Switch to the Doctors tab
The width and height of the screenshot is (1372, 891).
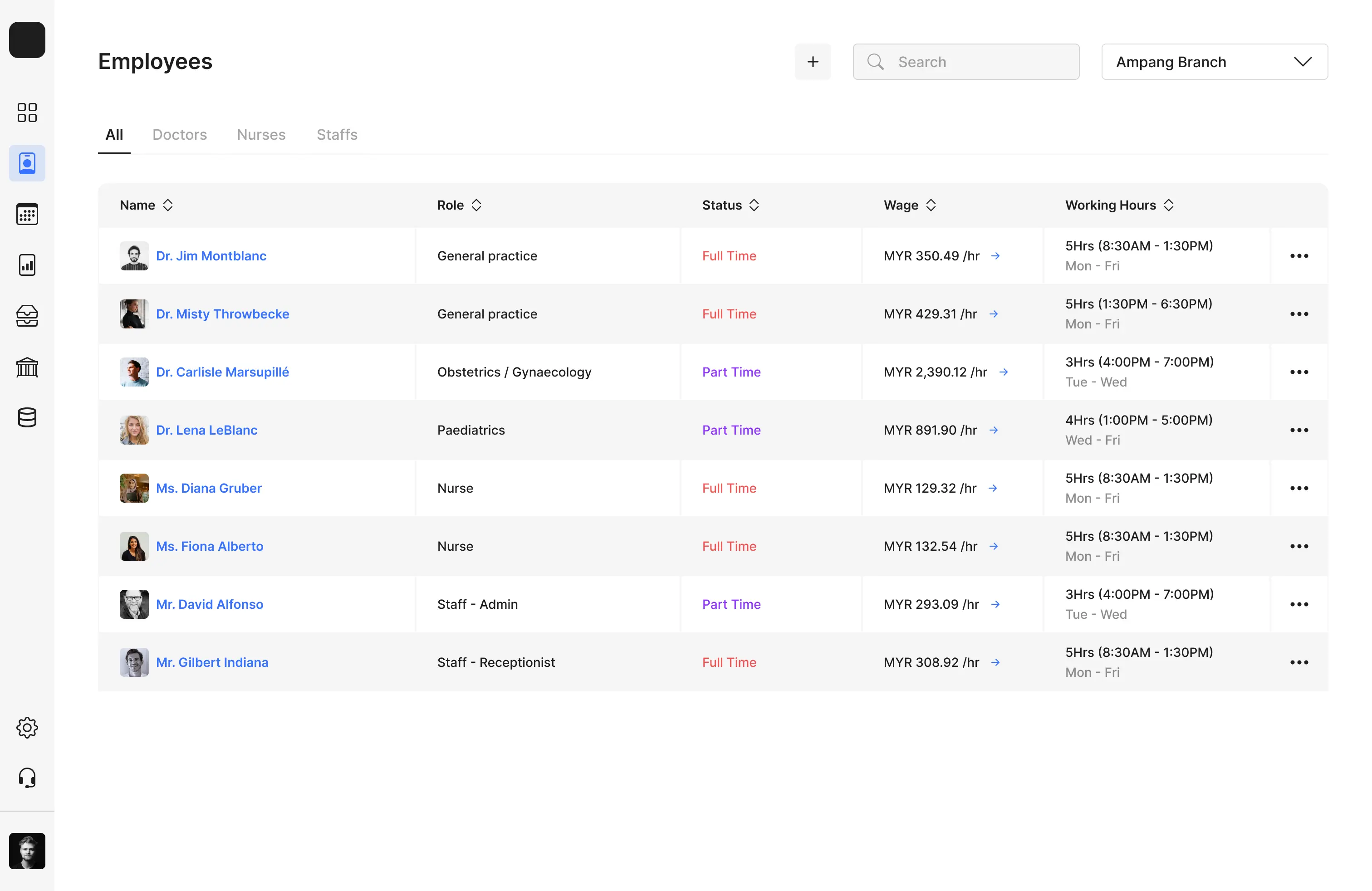(x=179, y=135)
